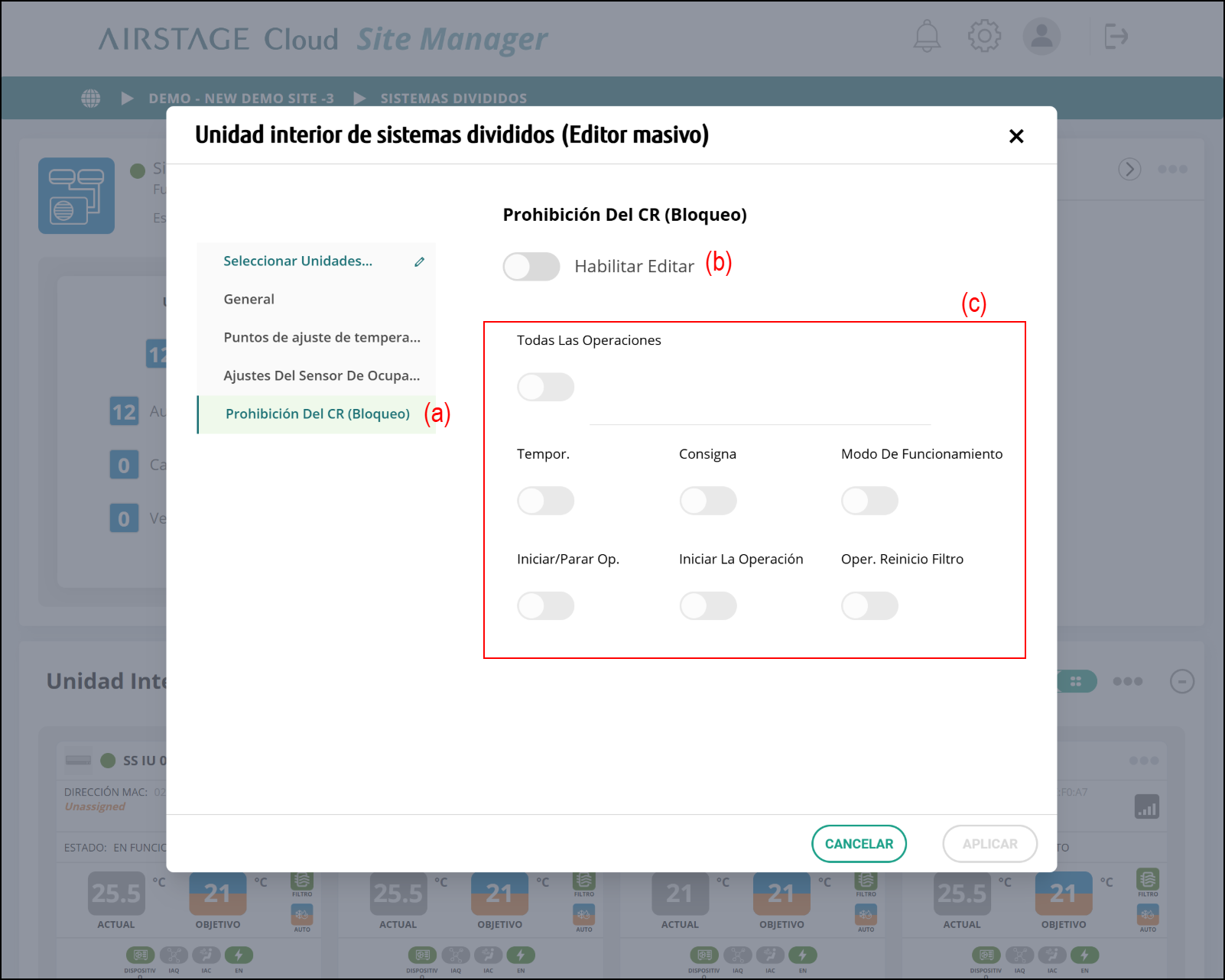Select General in the side menu
This screenshot has width=1225, height=980.
(249, 300)
